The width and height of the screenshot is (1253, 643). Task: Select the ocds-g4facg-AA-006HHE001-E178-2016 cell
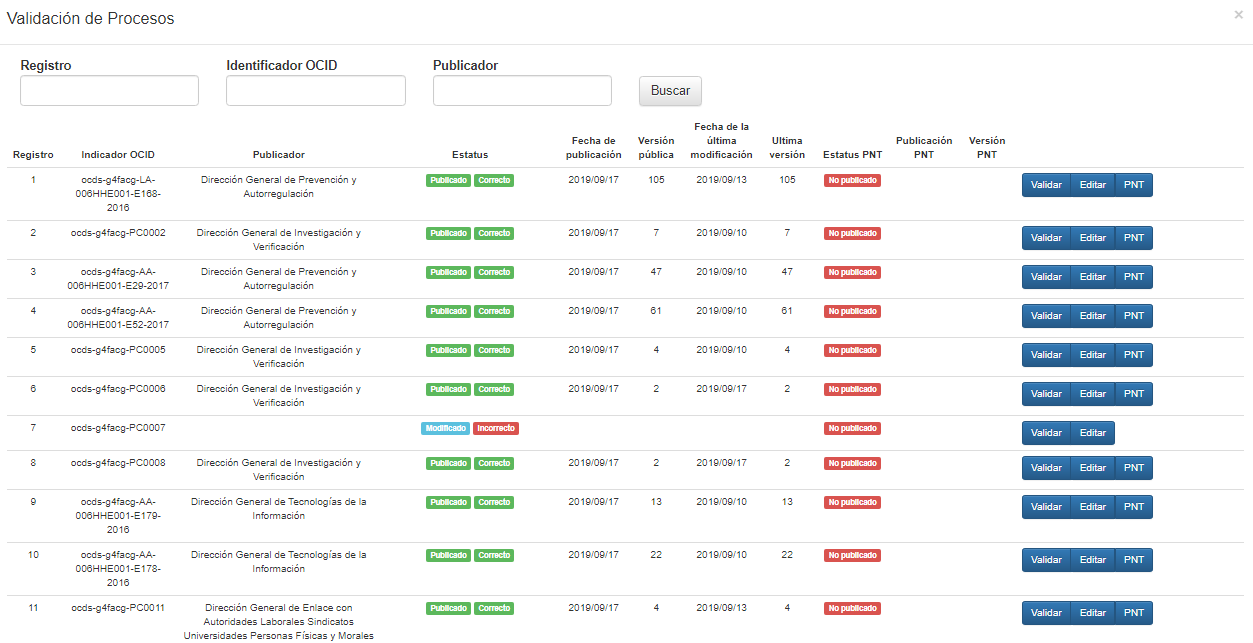click(x=118, y=569)
